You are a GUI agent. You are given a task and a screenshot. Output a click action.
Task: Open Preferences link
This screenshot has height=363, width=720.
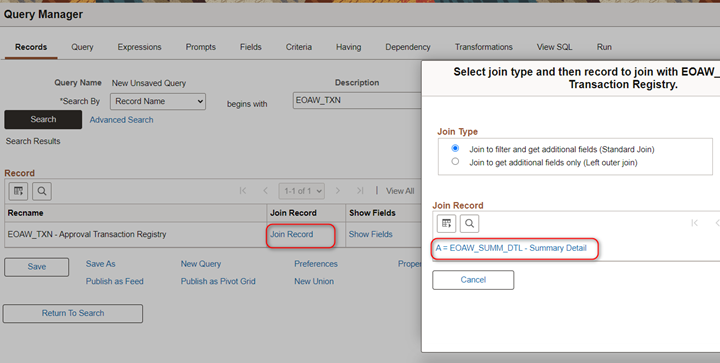pyautogui.click(x=316, y=264)
